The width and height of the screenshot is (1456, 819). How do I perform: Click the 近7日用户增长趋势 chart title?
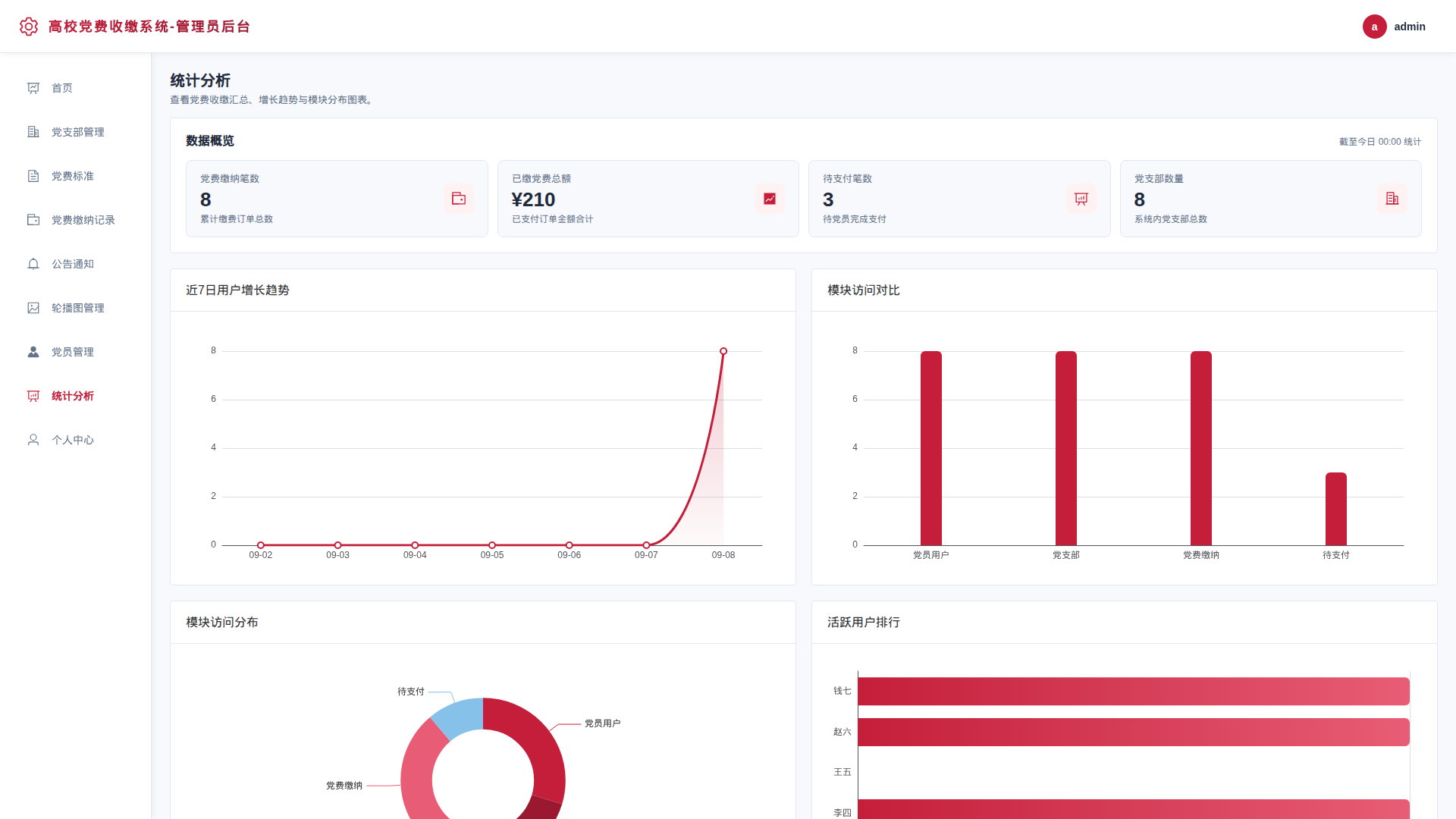pyautogui.click(x=237, y=290)
